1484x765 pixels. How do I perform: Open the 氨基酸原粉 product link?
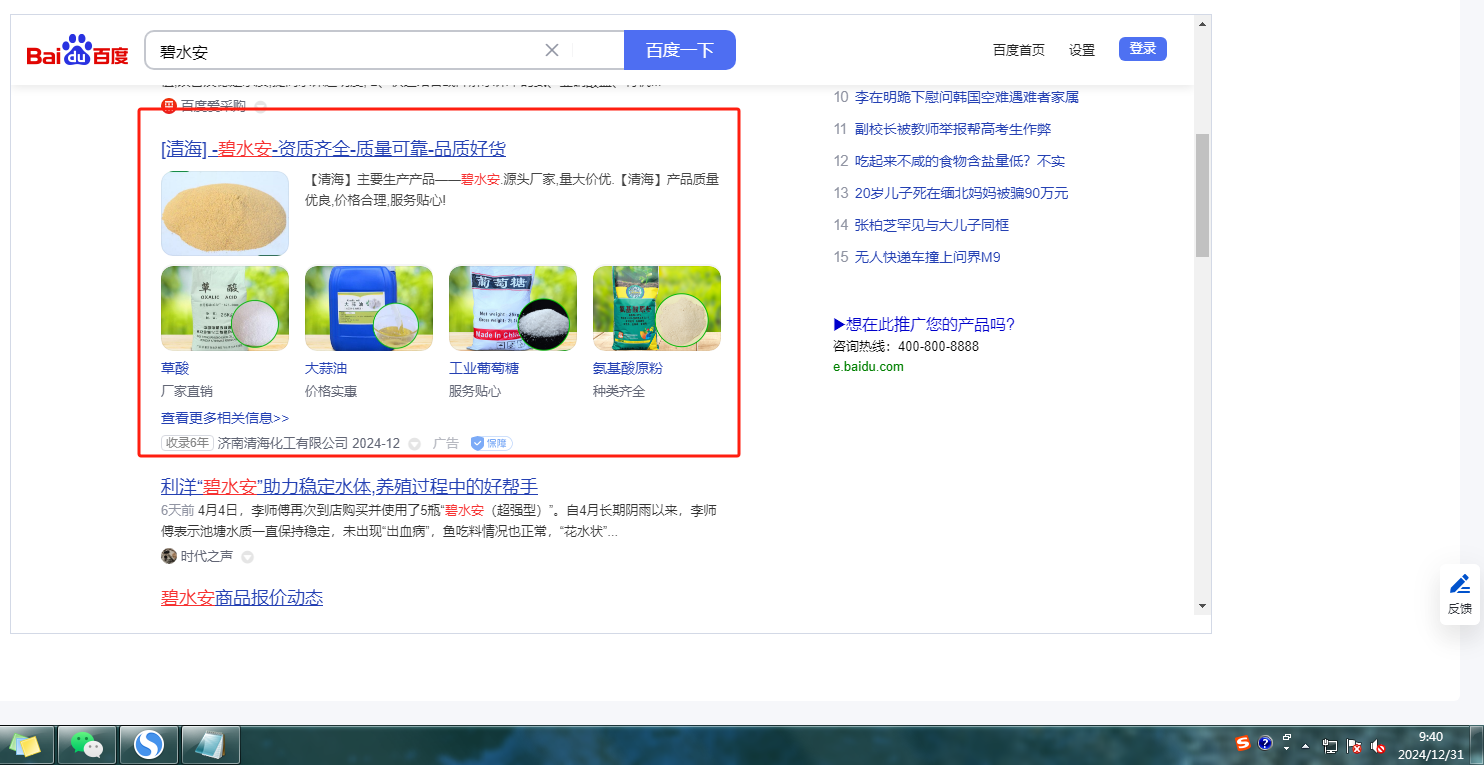[628, 368]
